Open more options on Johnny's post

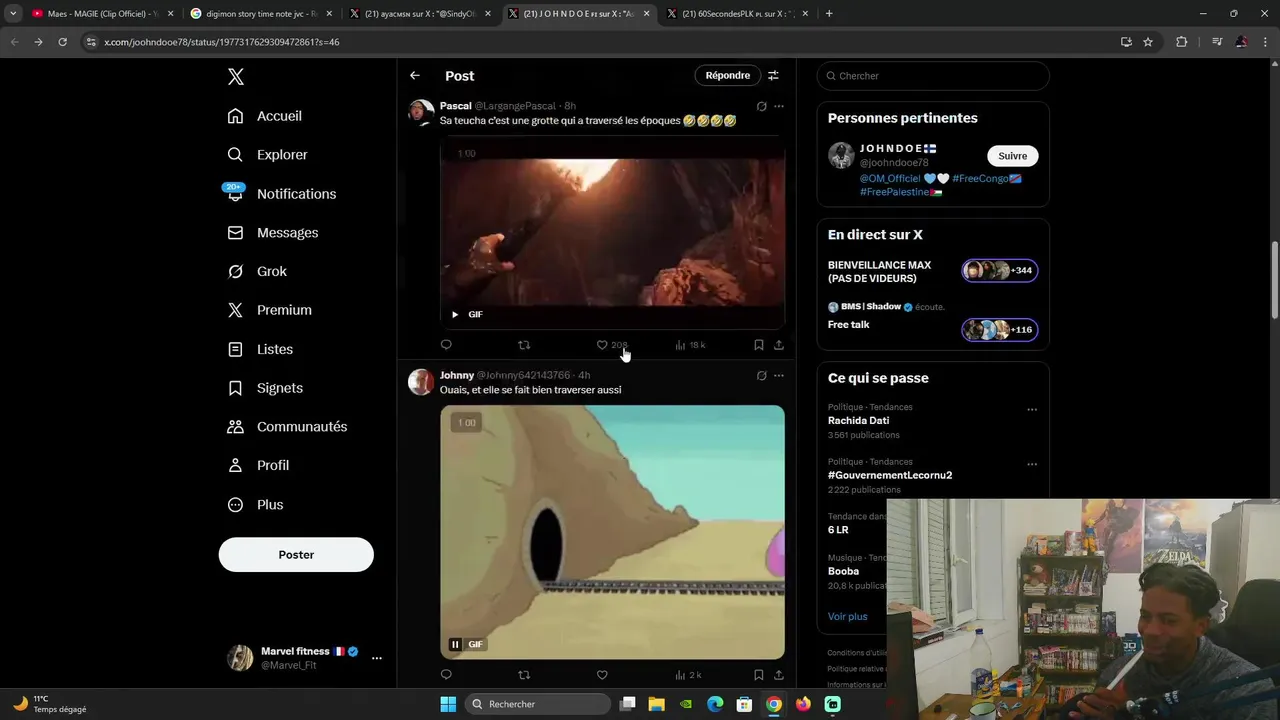click(x=779, y=376)
